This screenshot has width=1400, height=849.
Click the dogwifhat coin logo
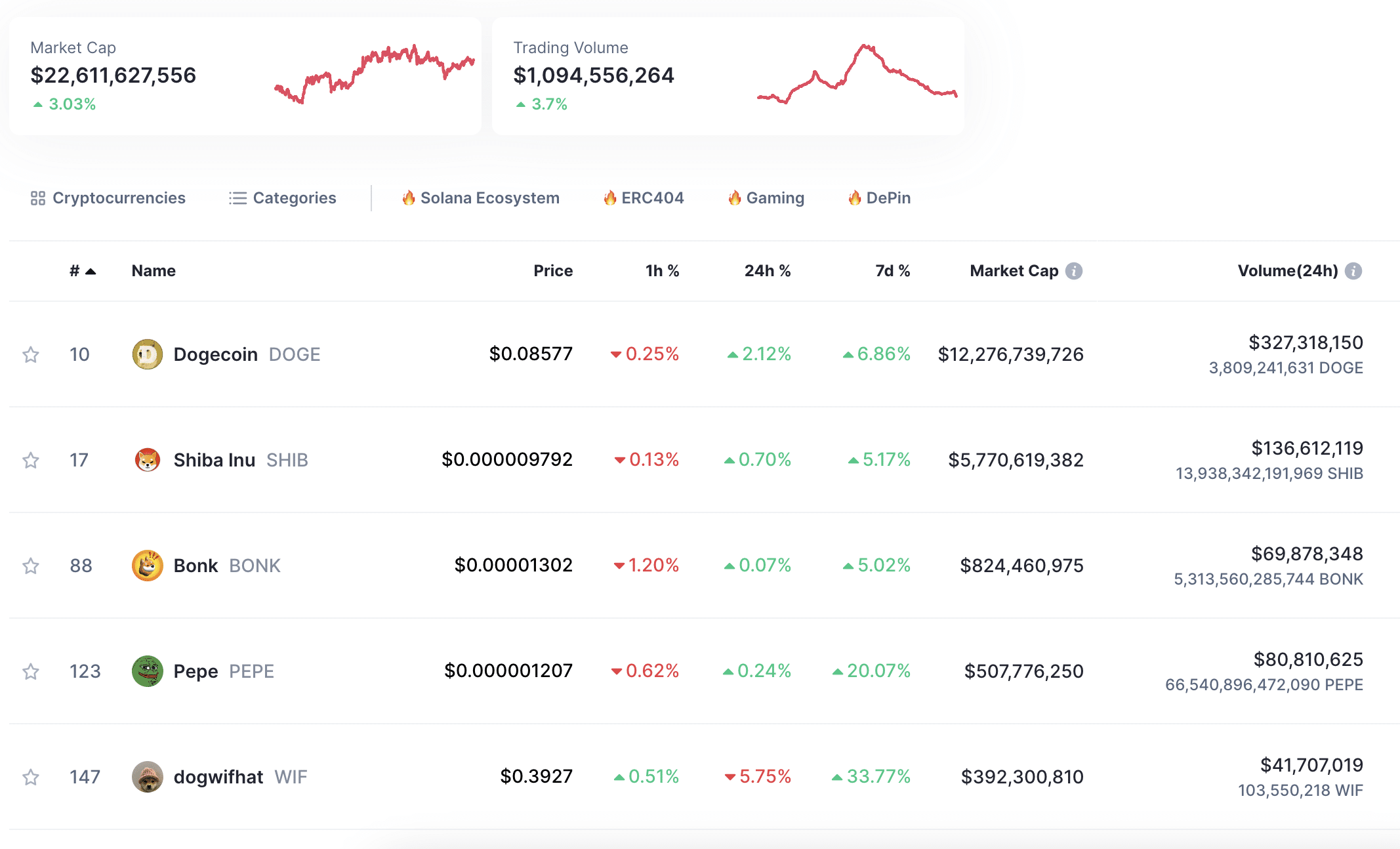(148, 777)
